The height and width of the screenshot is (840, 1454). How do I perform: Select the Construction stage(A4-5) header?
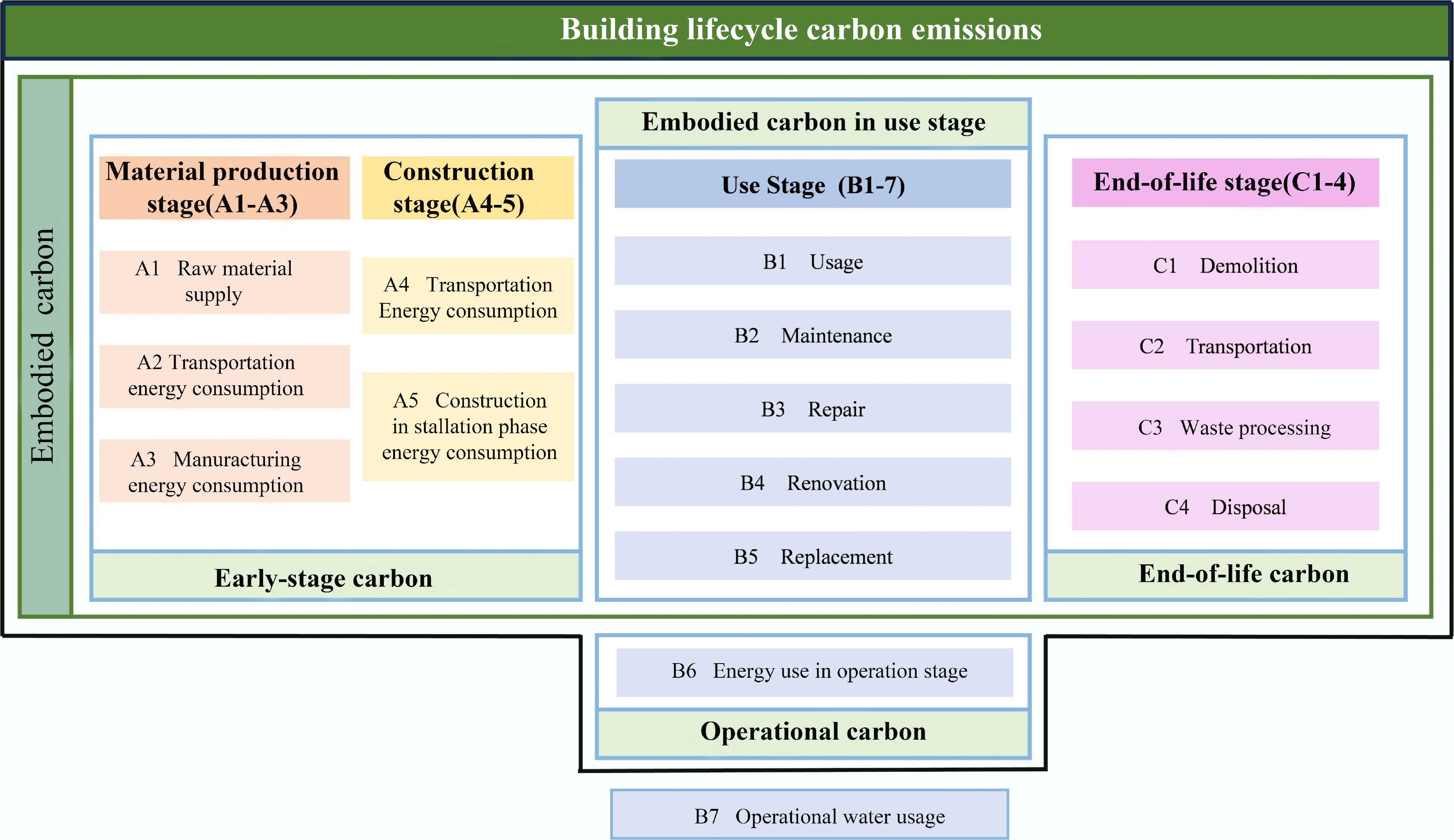coord(467,187)
